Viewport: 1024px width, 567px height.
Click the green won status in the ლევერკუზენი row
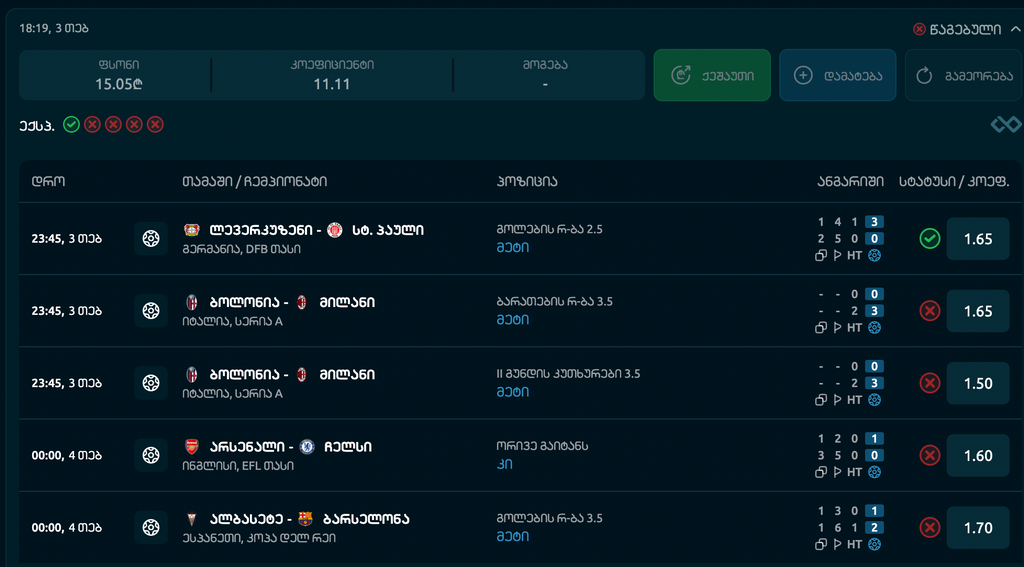click(x=930, y=238)
